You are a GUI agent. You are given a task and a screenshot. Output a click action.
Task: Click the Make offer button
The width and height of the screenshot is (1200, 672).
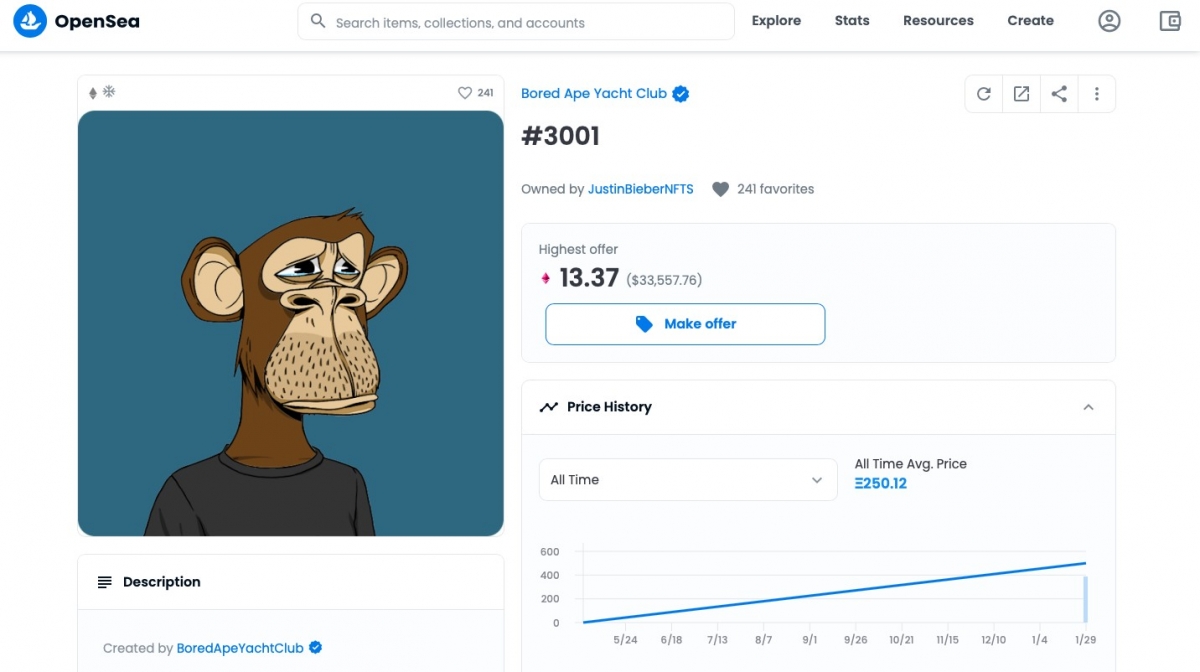685,324
